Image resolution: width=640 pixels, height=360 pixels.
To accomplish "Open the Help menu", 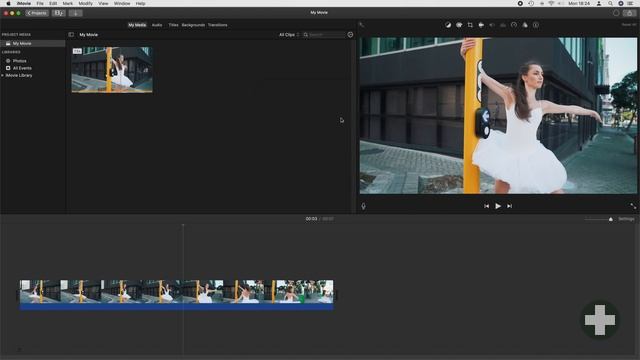I will click(140, 3).
